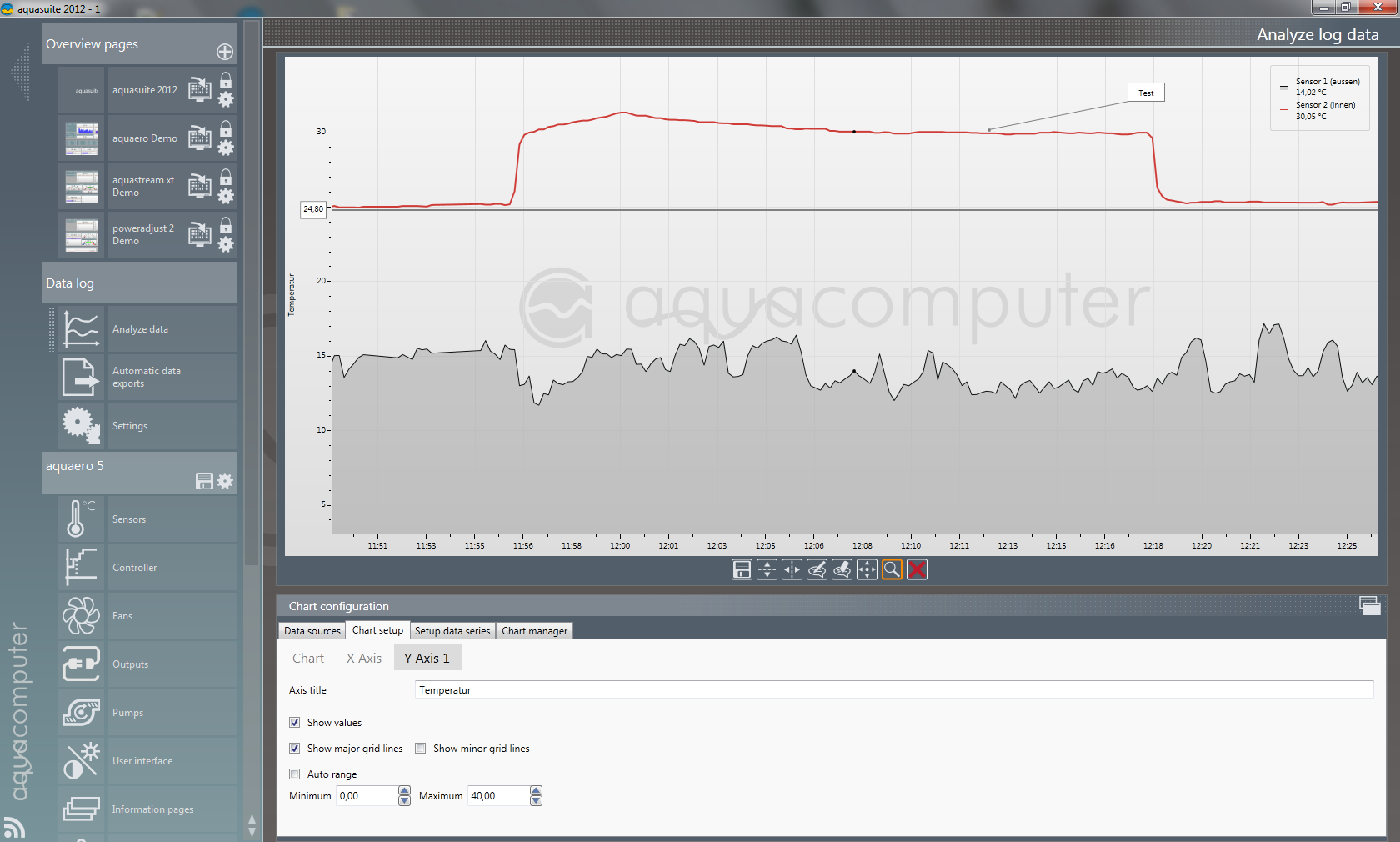Click the Axis title input field

pos(894,689)
